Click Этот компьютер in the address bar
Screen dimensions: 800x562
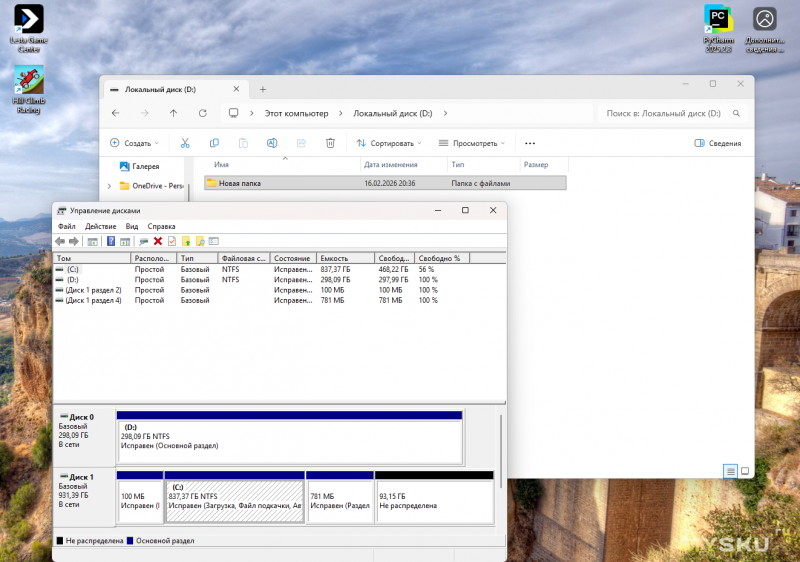coord(297,114)
